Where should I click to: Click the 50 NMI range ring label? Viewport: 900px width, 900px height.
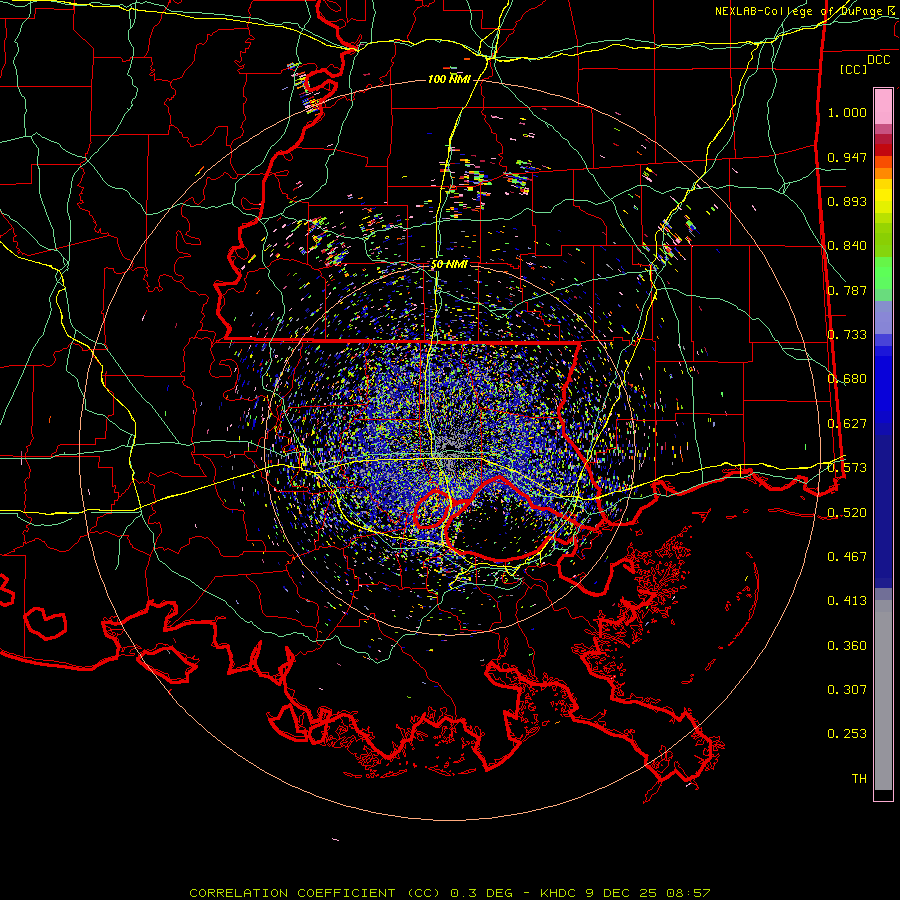point(449,265)
